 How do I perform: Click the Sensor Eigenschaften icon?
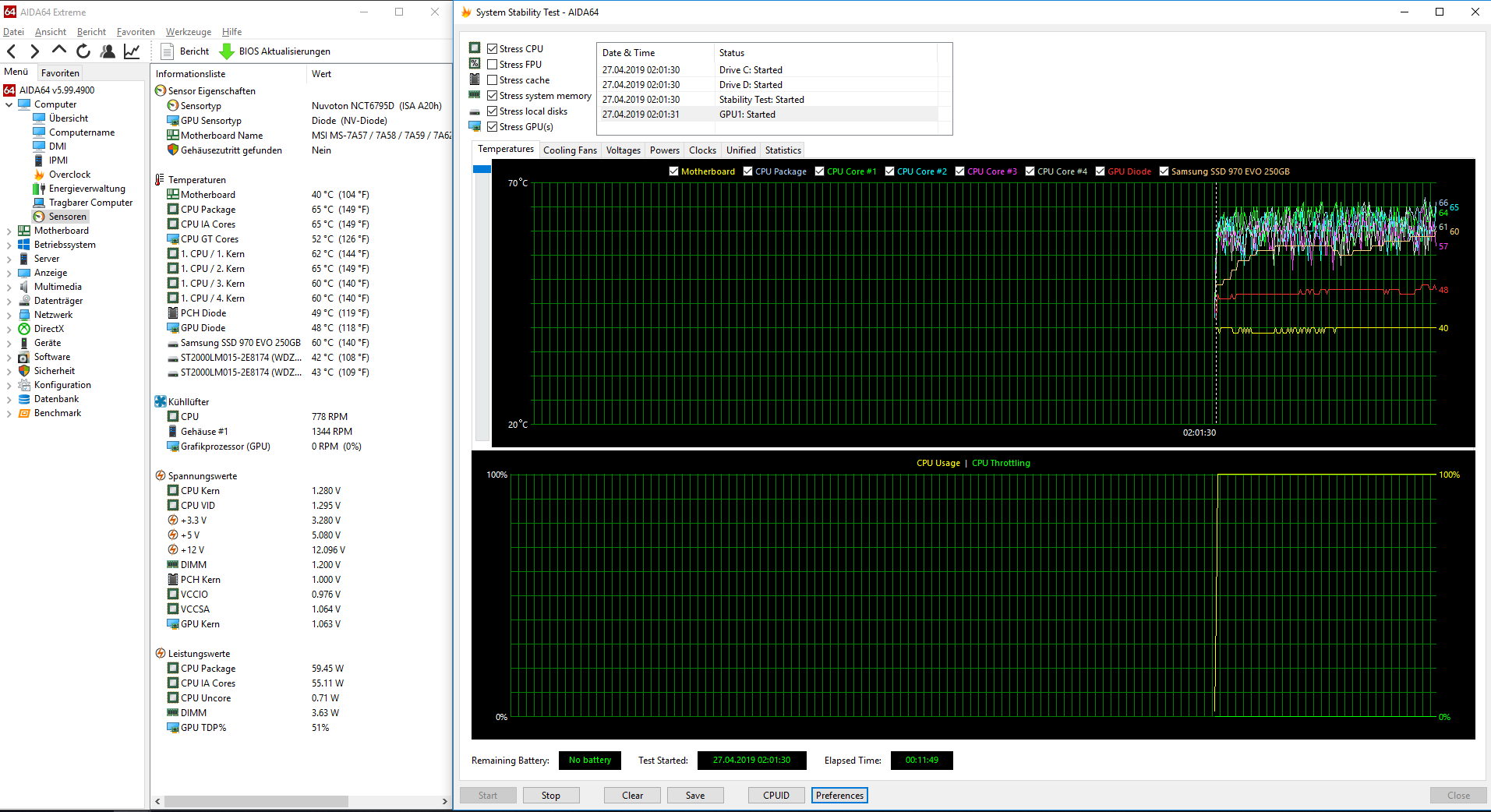click(x=161, y=91)
